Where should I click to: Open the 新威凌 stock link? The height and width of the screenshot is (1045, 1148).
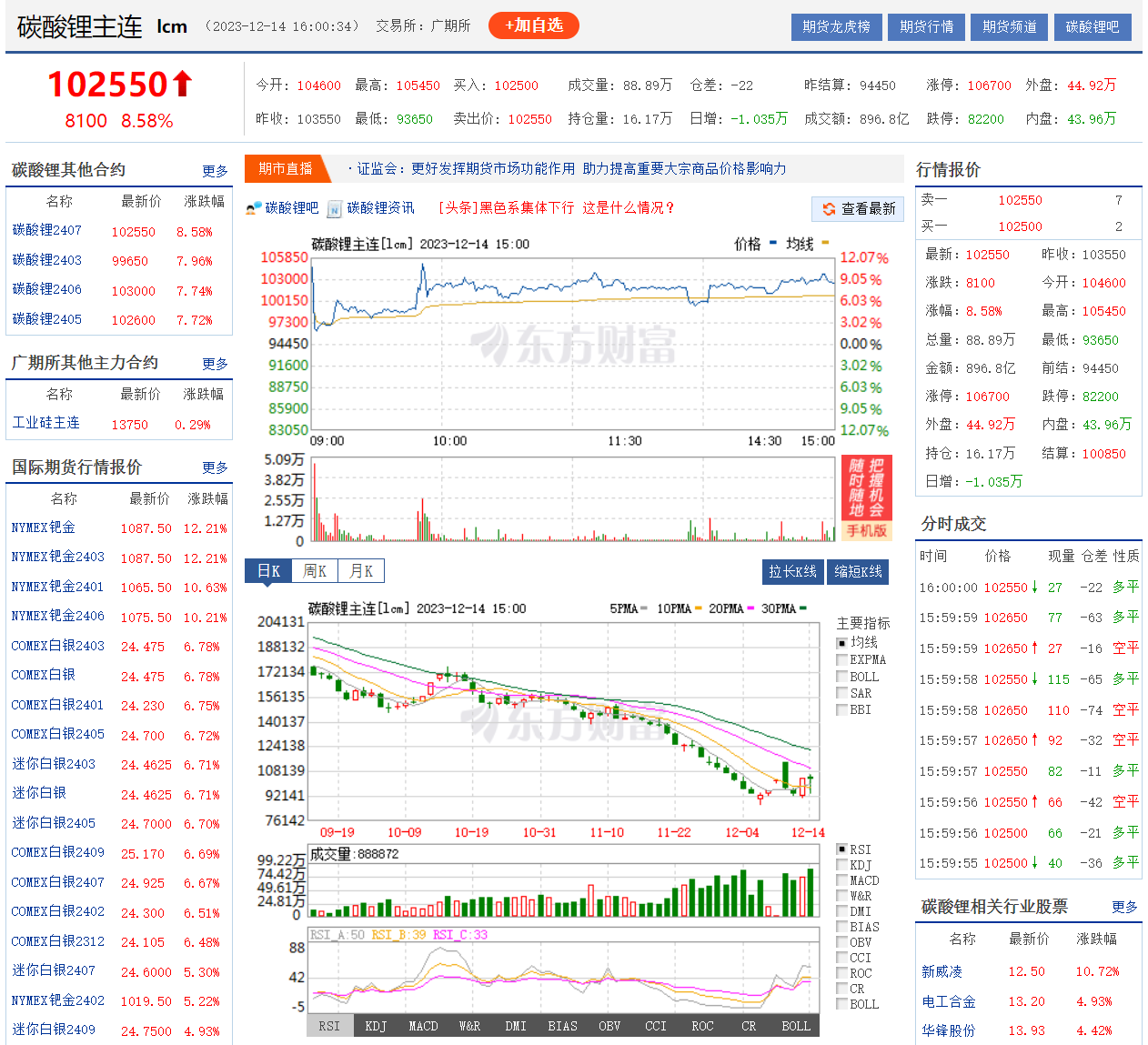[x=942, y=972]
